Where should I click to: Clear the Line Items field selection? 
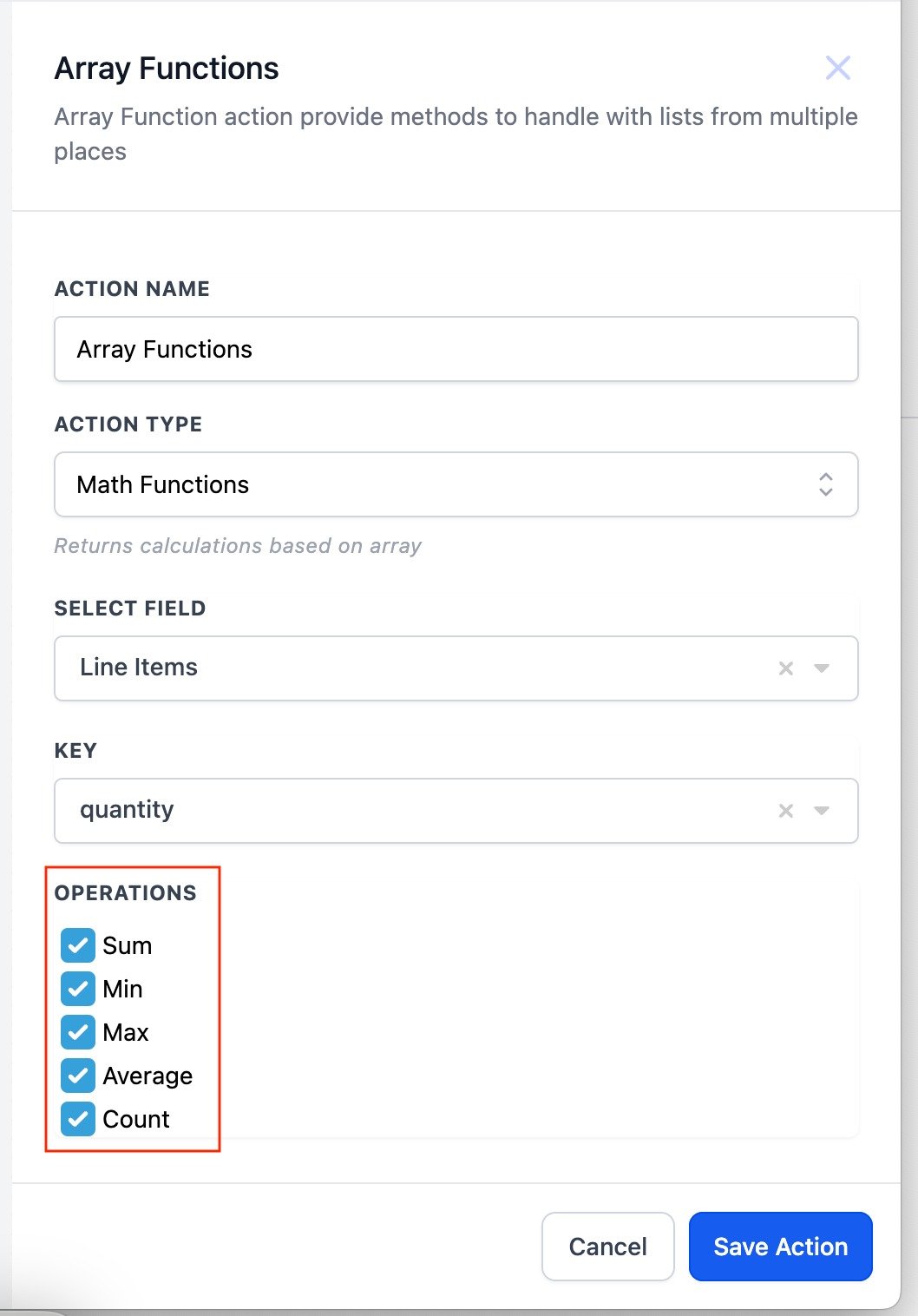tap(786, 668)
